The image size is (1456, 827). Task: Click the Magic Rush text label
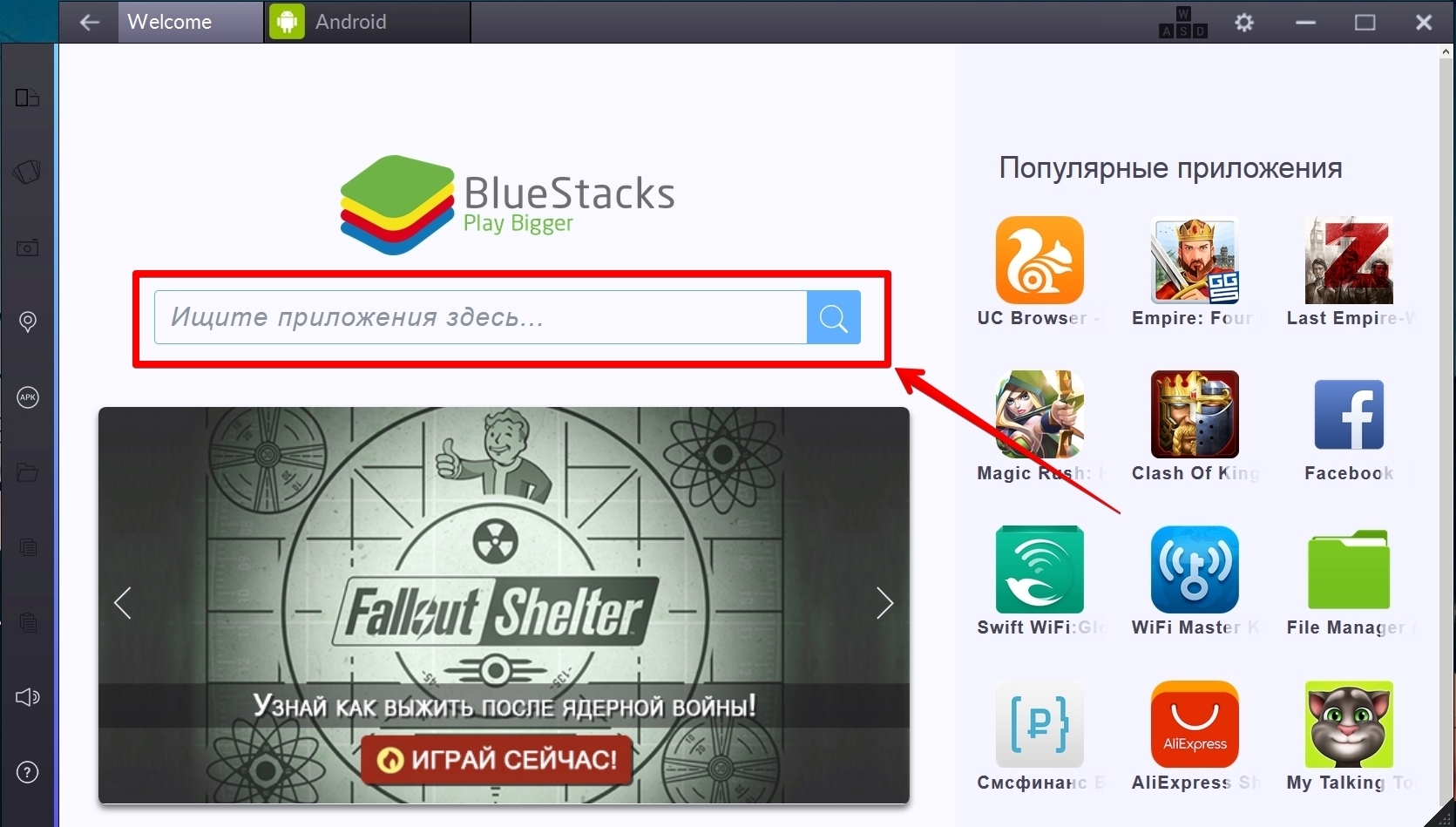tap(1041, 473)
